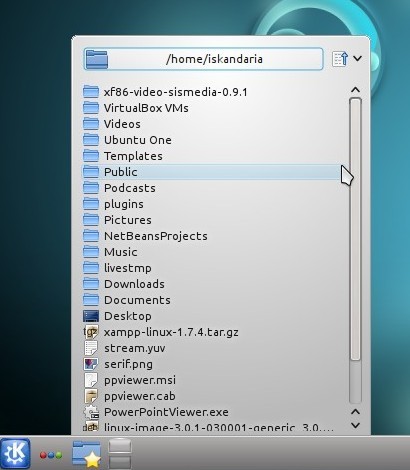Select the file name ppviewer.msi
The height and width of the screenshot is (470, 410).
click(140, 380)
